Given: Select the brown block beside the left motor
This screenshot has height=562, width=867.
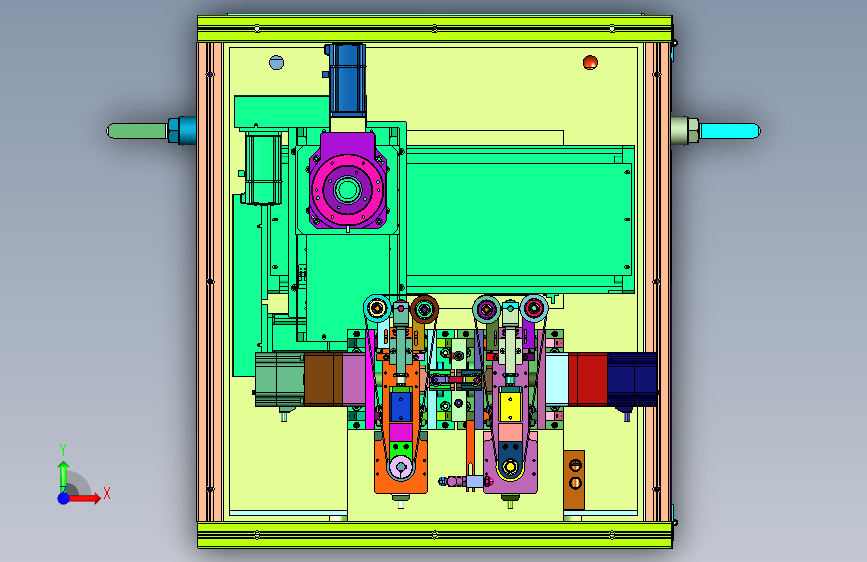Looking at the screenshot, I should (x=323, y=379).
